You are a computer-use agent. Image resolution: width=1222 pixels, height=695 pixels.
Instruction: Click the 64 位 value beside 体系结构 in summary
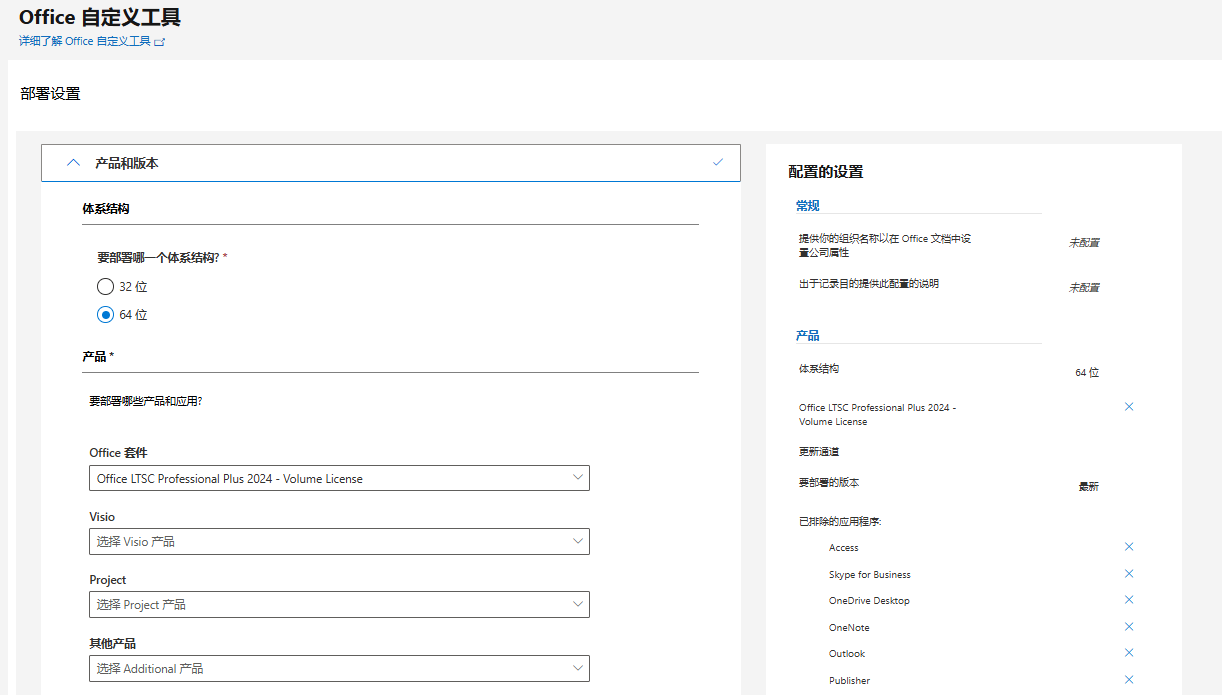[x=1087, y=373]
